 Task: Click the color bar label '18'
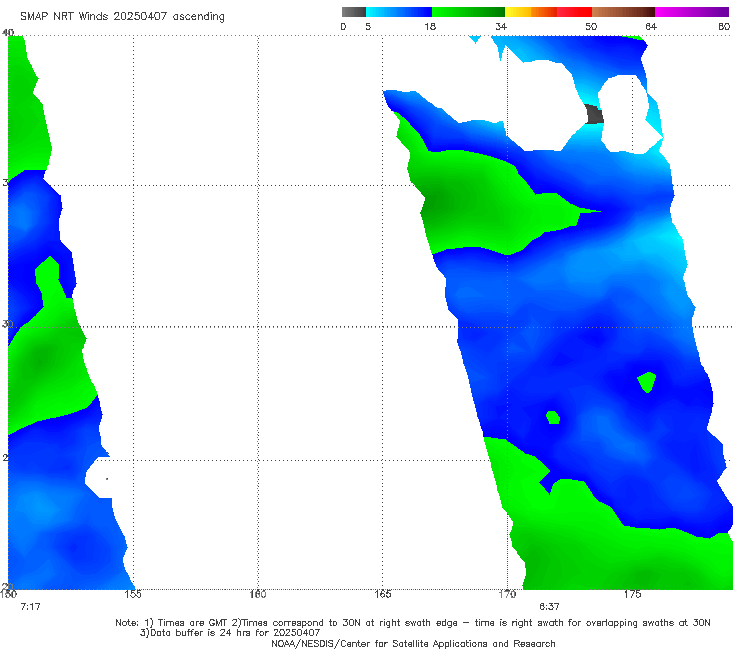click(430, 27)
